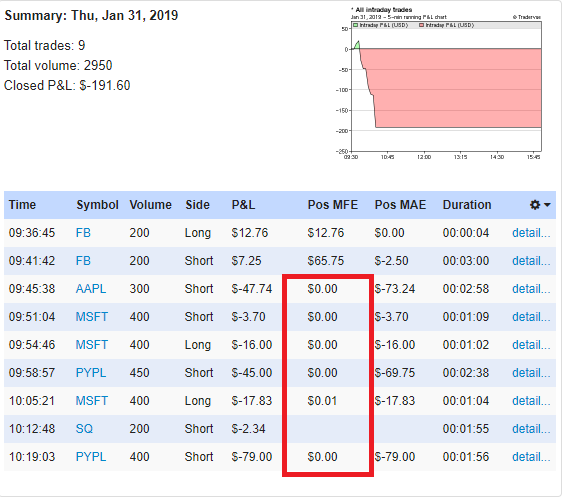This screenshot has width=563, height=501.
Task: Open detail link for 09:41:42 FB trade
Action: coord(531,261)
